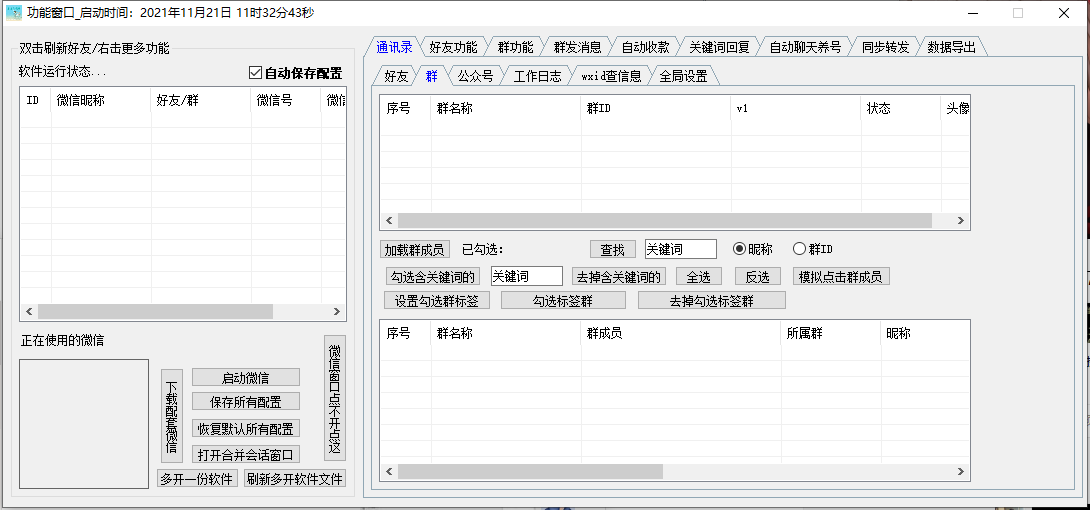
Task: Open the 全局设置 sub-tab
Action: (683, 76)
